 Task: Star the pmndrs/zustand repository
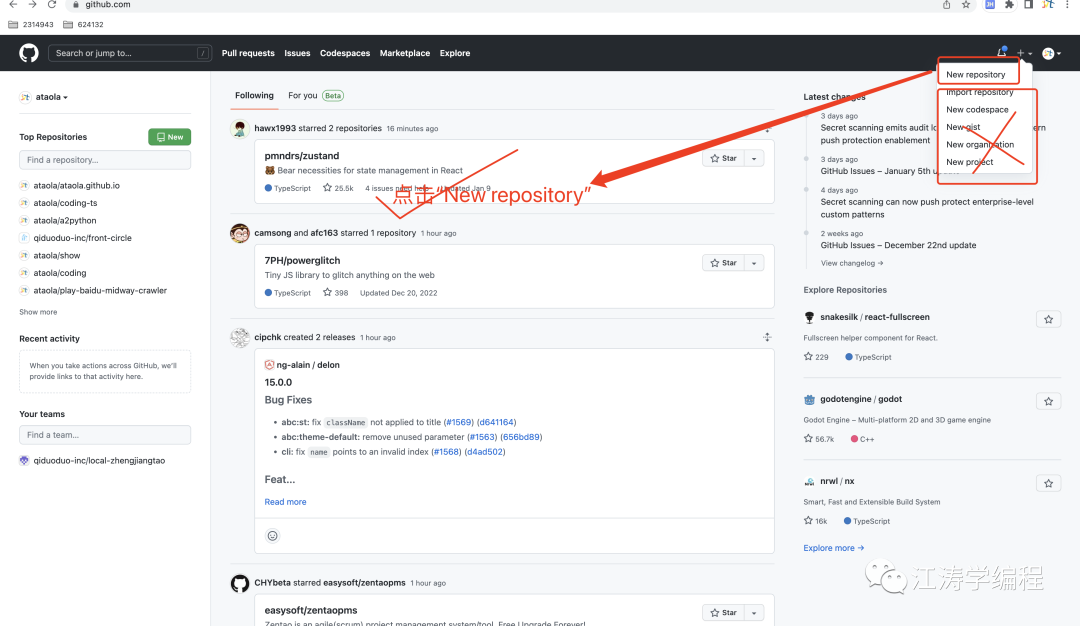click(x=723, y=158)
